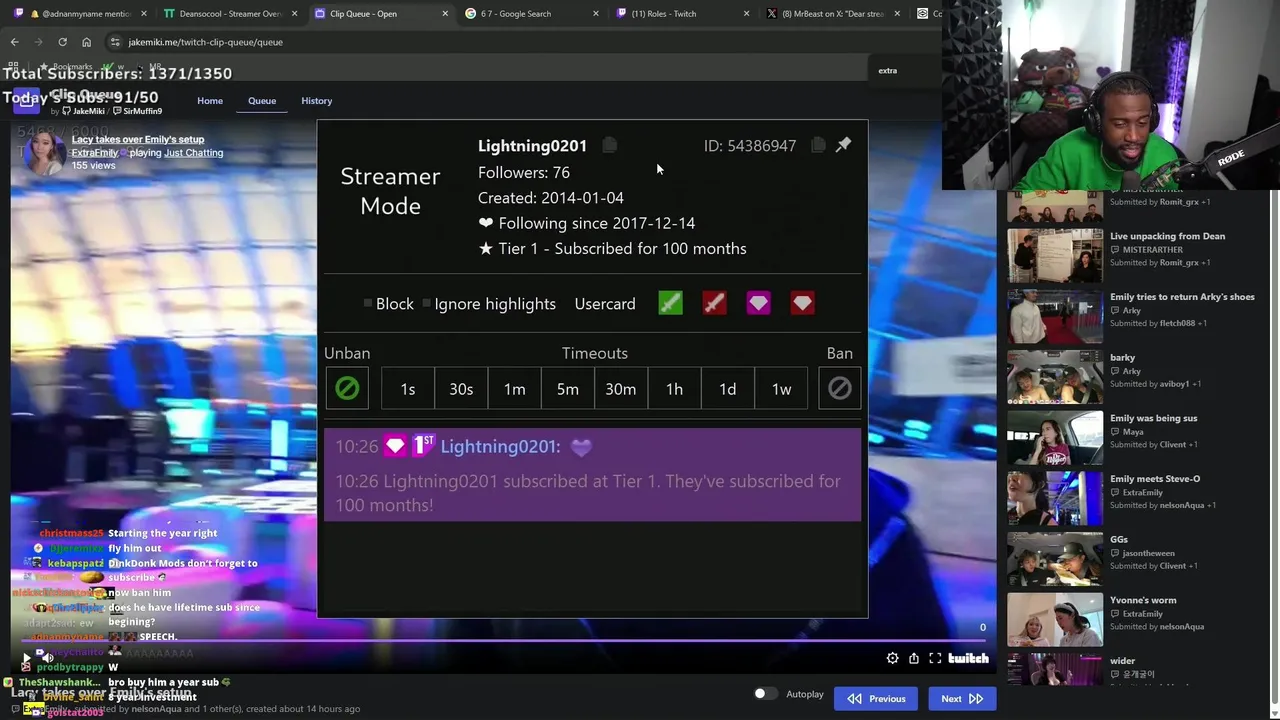
Task: Apply a 1d timeout
Action: click(x=728, y=389)
